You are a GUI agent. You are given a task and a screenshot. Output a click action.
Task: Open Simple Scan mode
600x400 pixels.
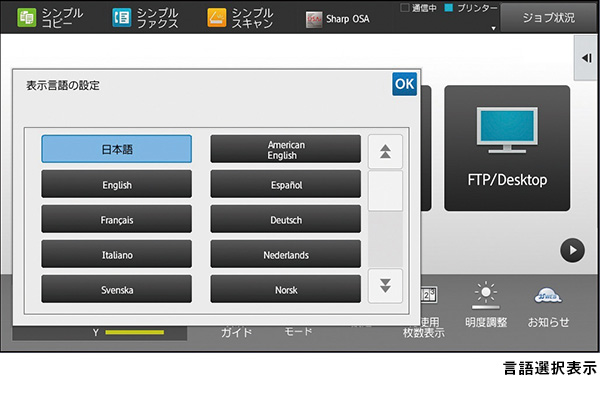240,16
